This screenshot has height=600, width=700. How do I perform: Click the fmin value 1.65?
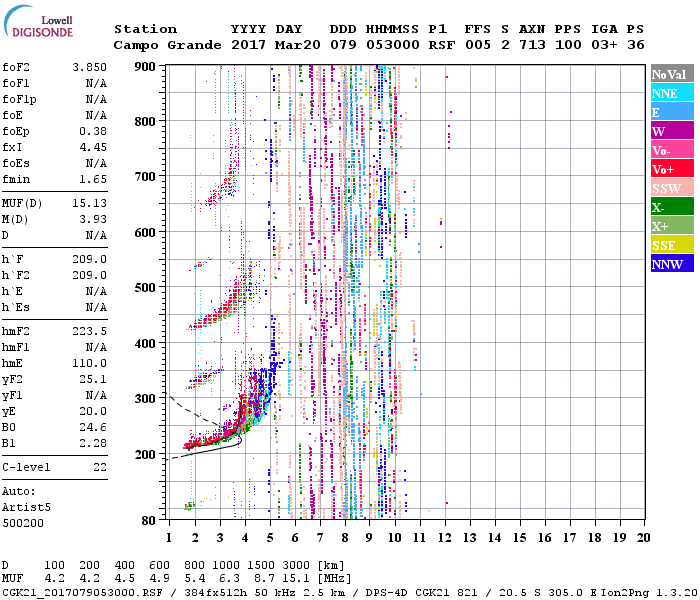(93, 179)
